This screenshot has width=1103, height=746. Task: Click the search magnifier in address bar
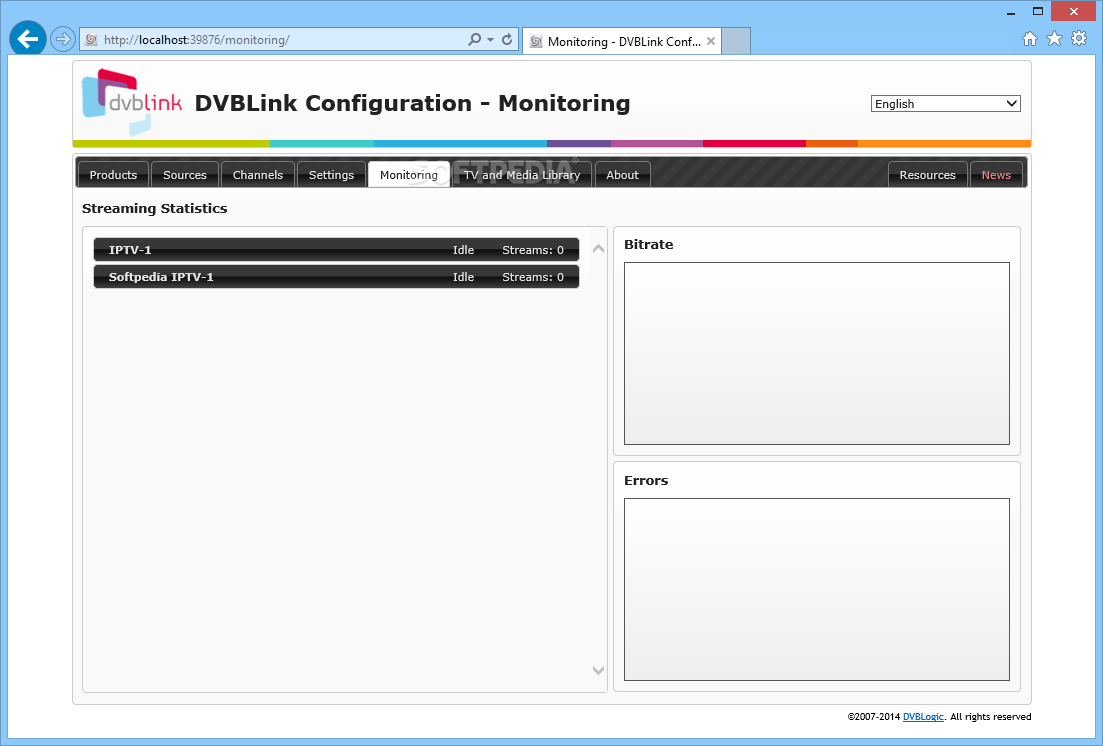coord(475,39)
